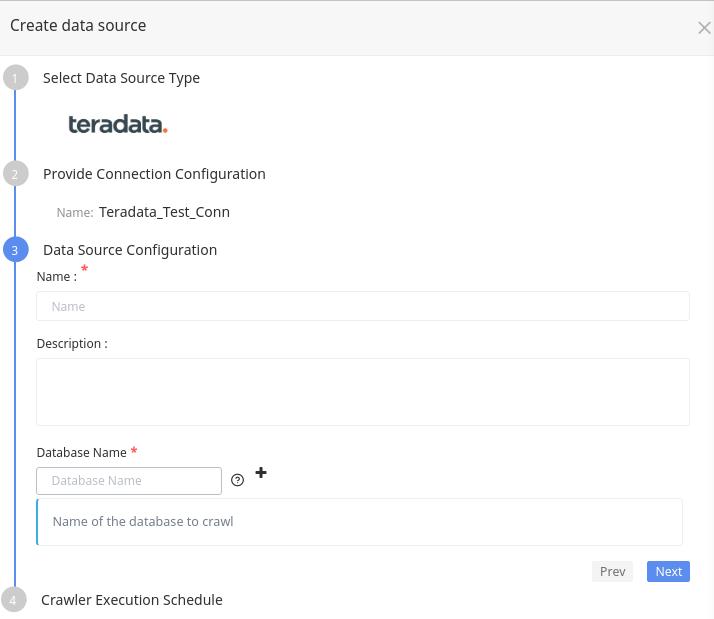Image resolution: width=714 pixels, height=619 pixels.
Task: Close the Create data source dialog
Action: pyautogui.click(x=704, y=28)
